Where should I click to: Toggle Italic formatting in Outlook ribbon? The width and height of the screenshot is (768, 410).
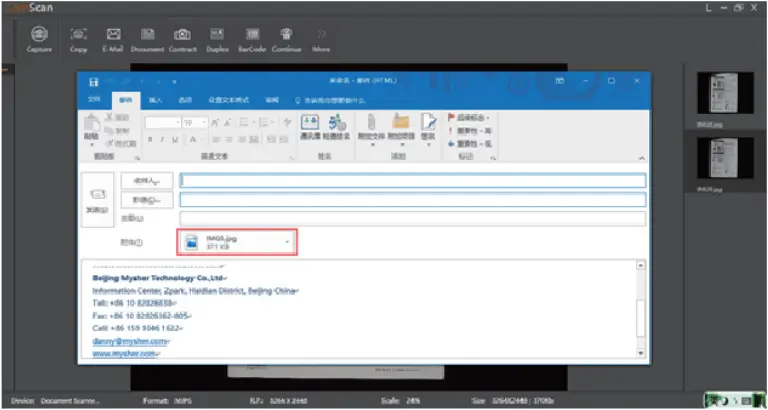[163, 140]
